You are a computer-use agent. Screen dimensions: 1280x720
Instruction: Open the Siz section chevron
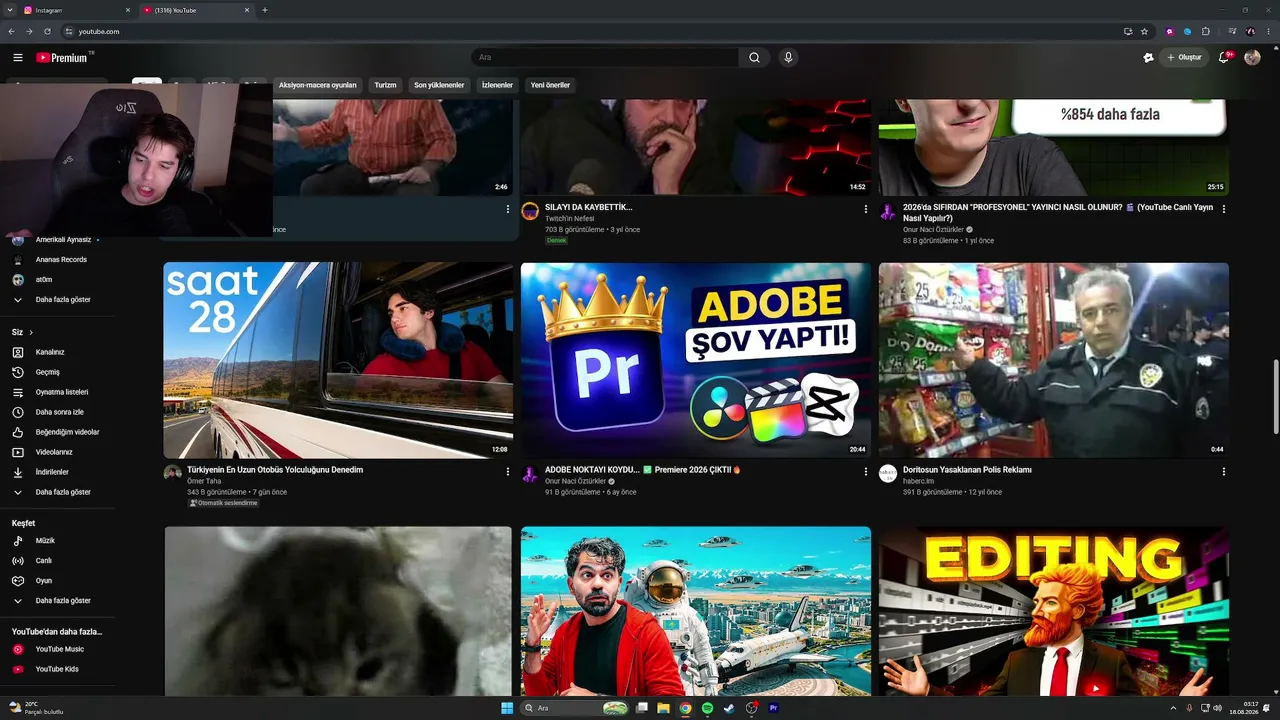click(x=31, y=332)
